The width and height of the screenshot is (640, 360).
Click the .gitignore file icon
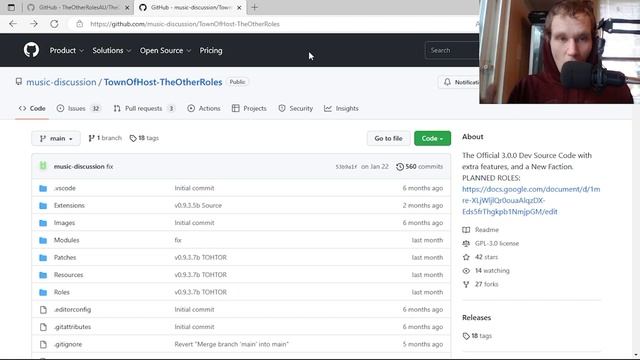43,344
